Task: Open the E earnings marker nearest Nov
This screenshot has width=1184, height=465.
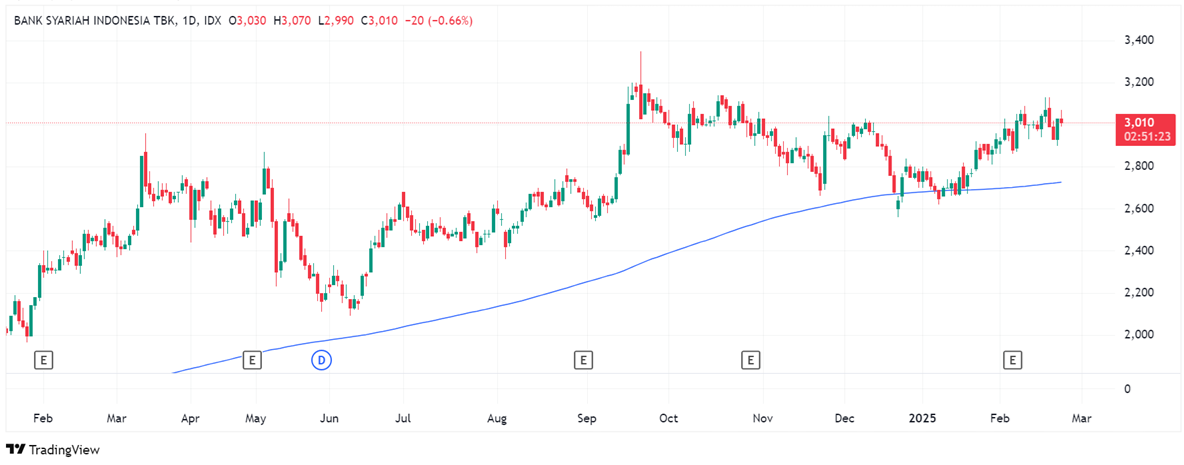Action: click(750, 360)
